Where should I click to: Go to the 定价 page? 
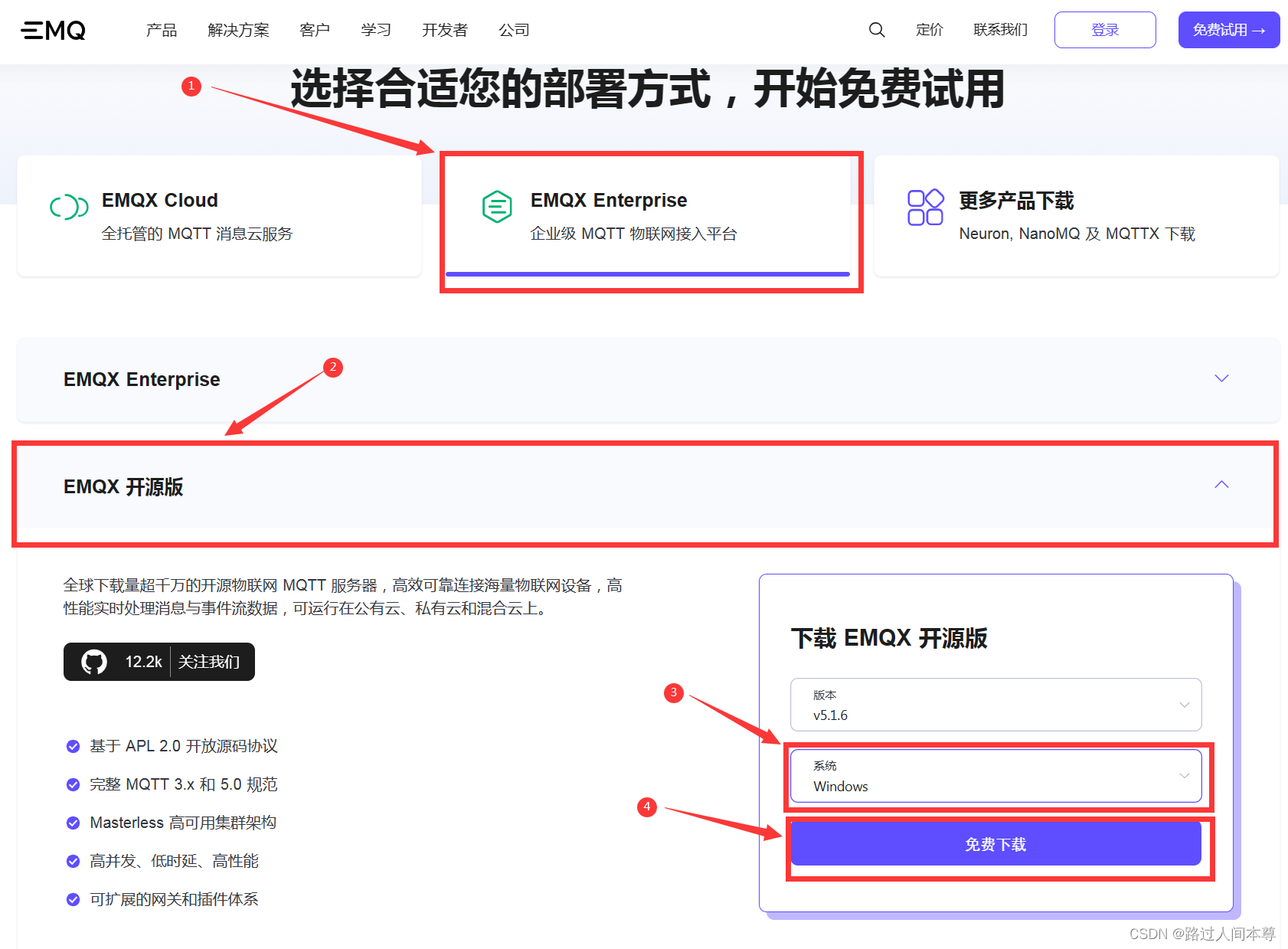coord(930,30)
